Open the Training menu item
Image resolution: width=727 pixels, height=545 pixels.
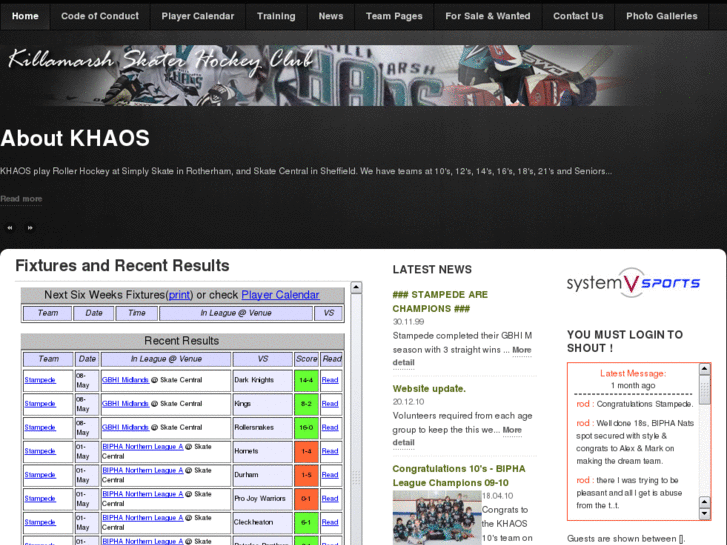(276, 16)
